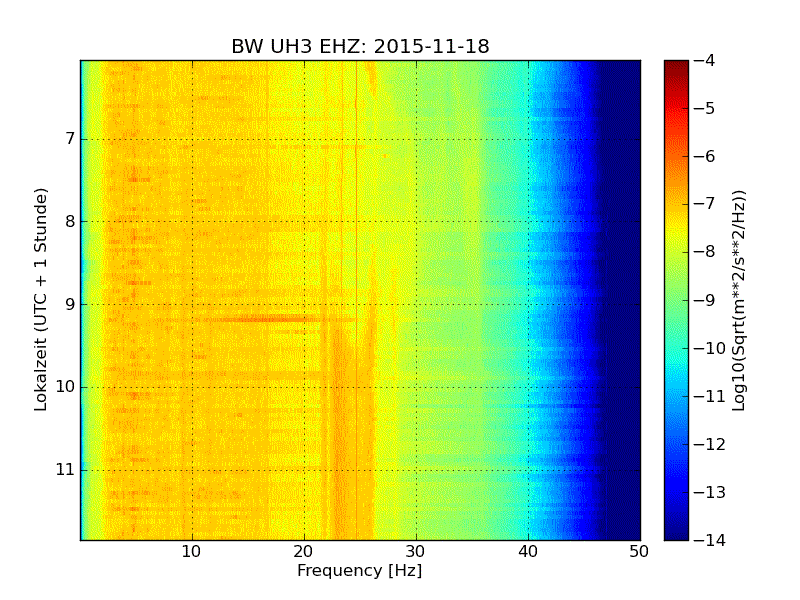Click the colorbar tick label '−4'
The width and height of the screenshot is (800, 600).
[705, 60]
